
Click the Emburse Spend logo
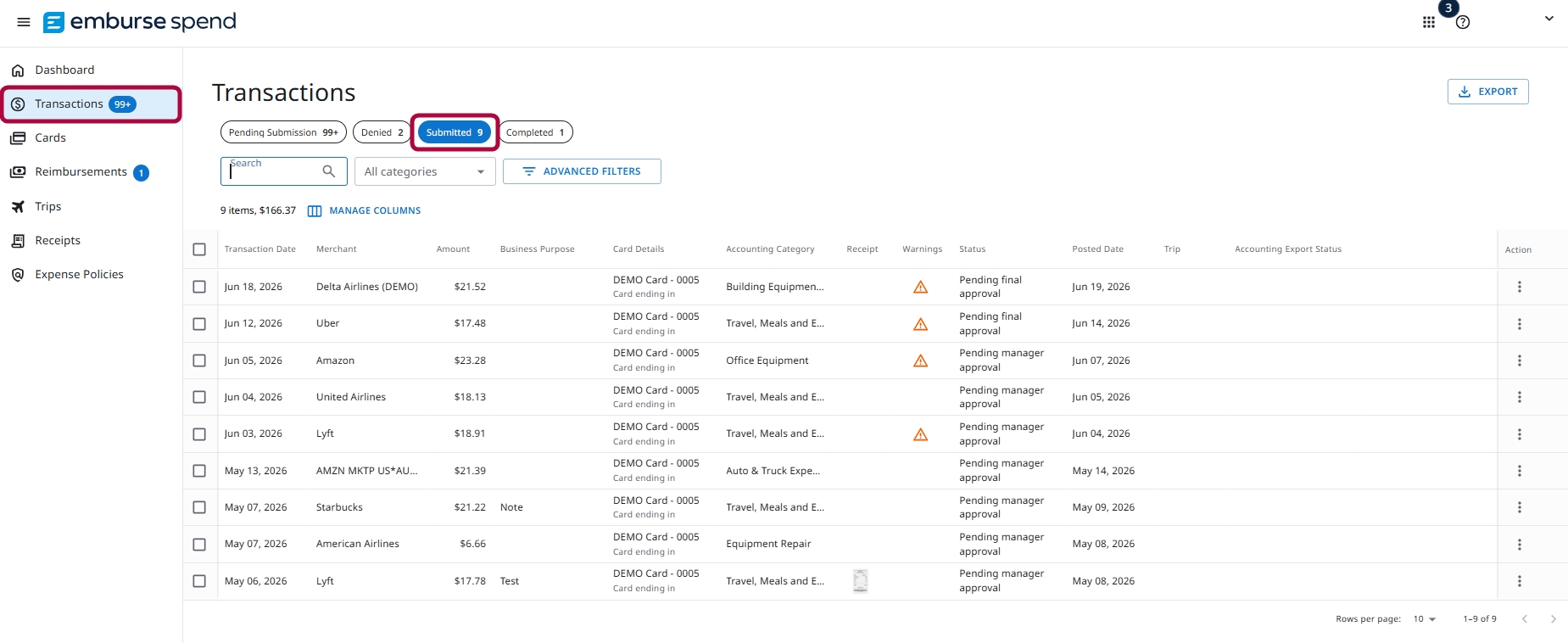point(140,21)
